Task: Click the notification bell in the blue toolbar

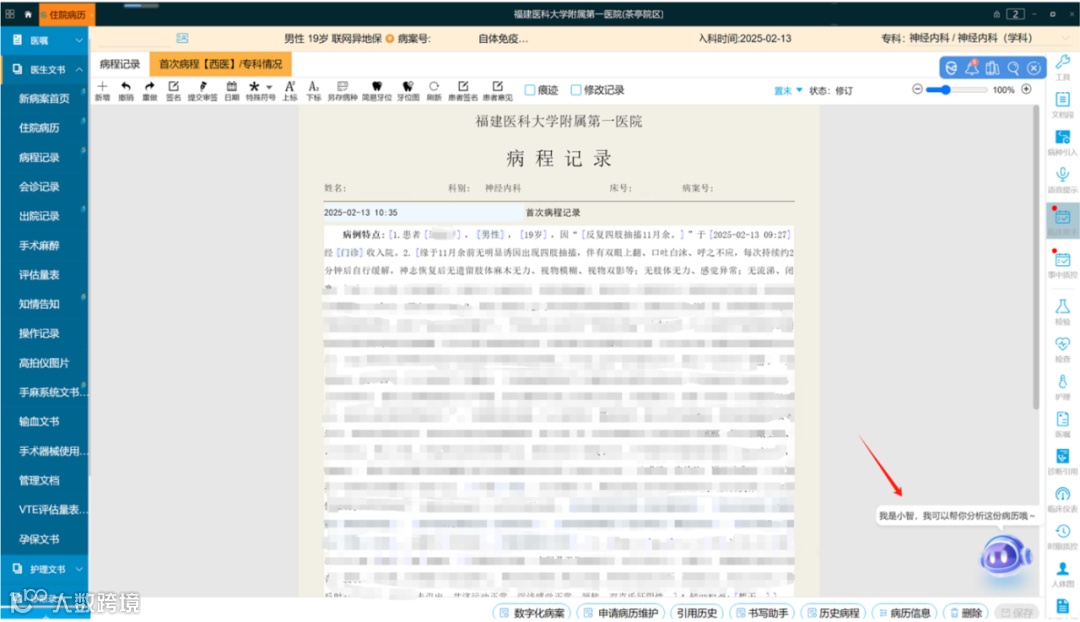Action: 972,68
